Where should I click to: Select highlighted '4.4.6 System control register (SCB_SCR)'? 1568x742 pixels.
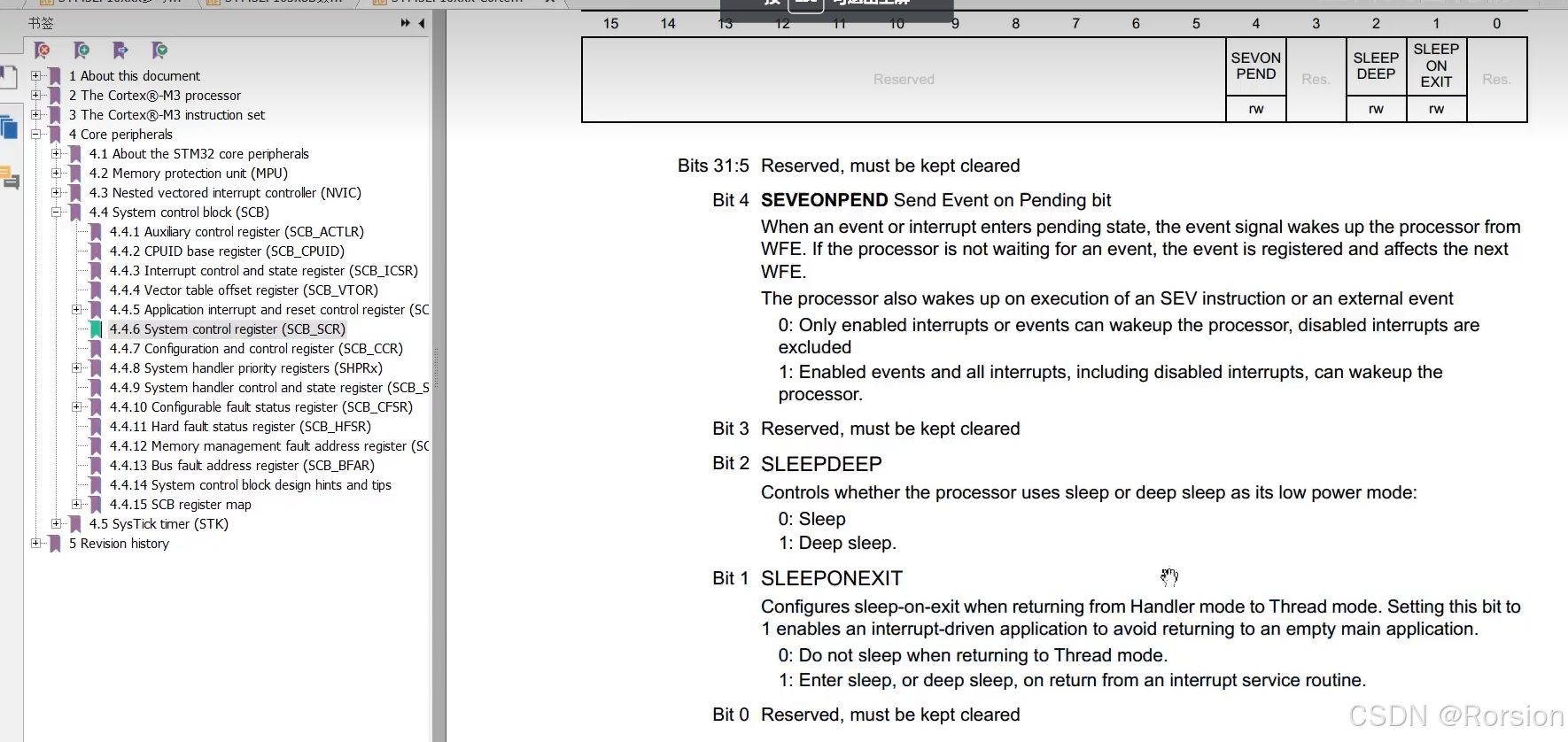coord(228,329)
